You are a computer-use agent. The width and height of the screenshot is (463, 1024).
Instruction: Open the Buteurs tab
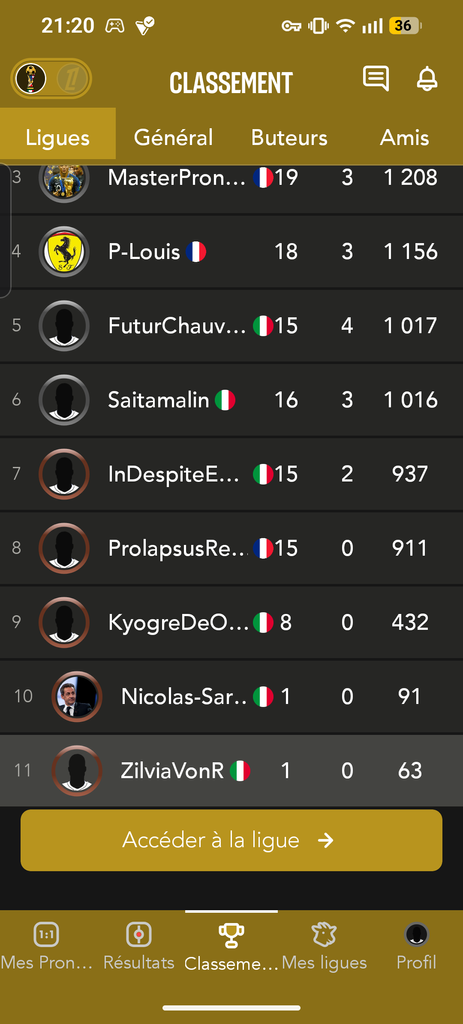click(x=289, y=137)
